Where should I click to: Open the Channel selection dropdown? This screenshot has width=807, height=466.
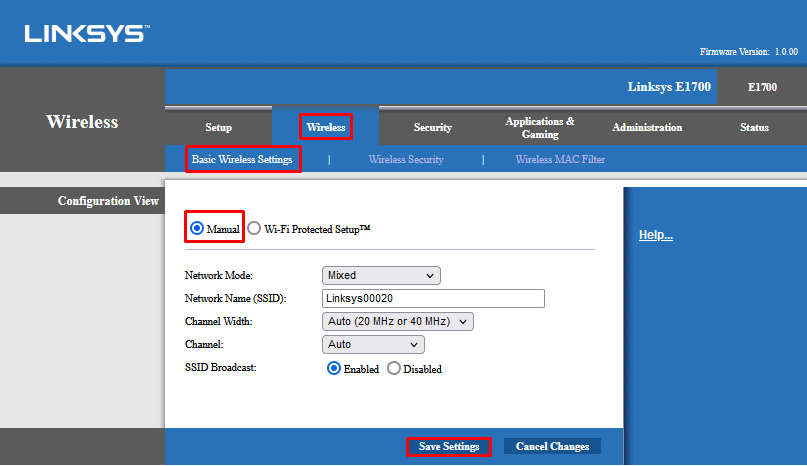pos(373,344)
